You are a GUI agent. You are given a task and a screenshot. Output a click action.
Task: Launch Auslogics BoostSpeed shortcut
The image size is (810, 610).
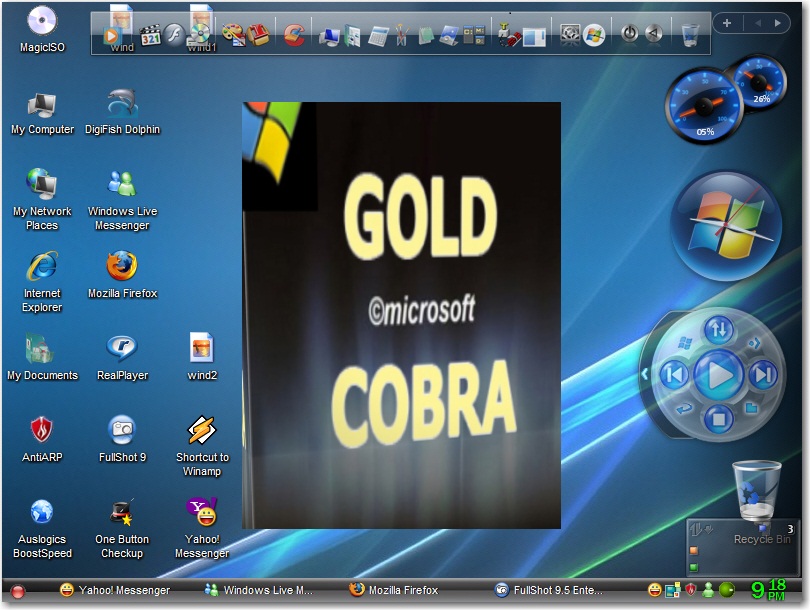42,529
